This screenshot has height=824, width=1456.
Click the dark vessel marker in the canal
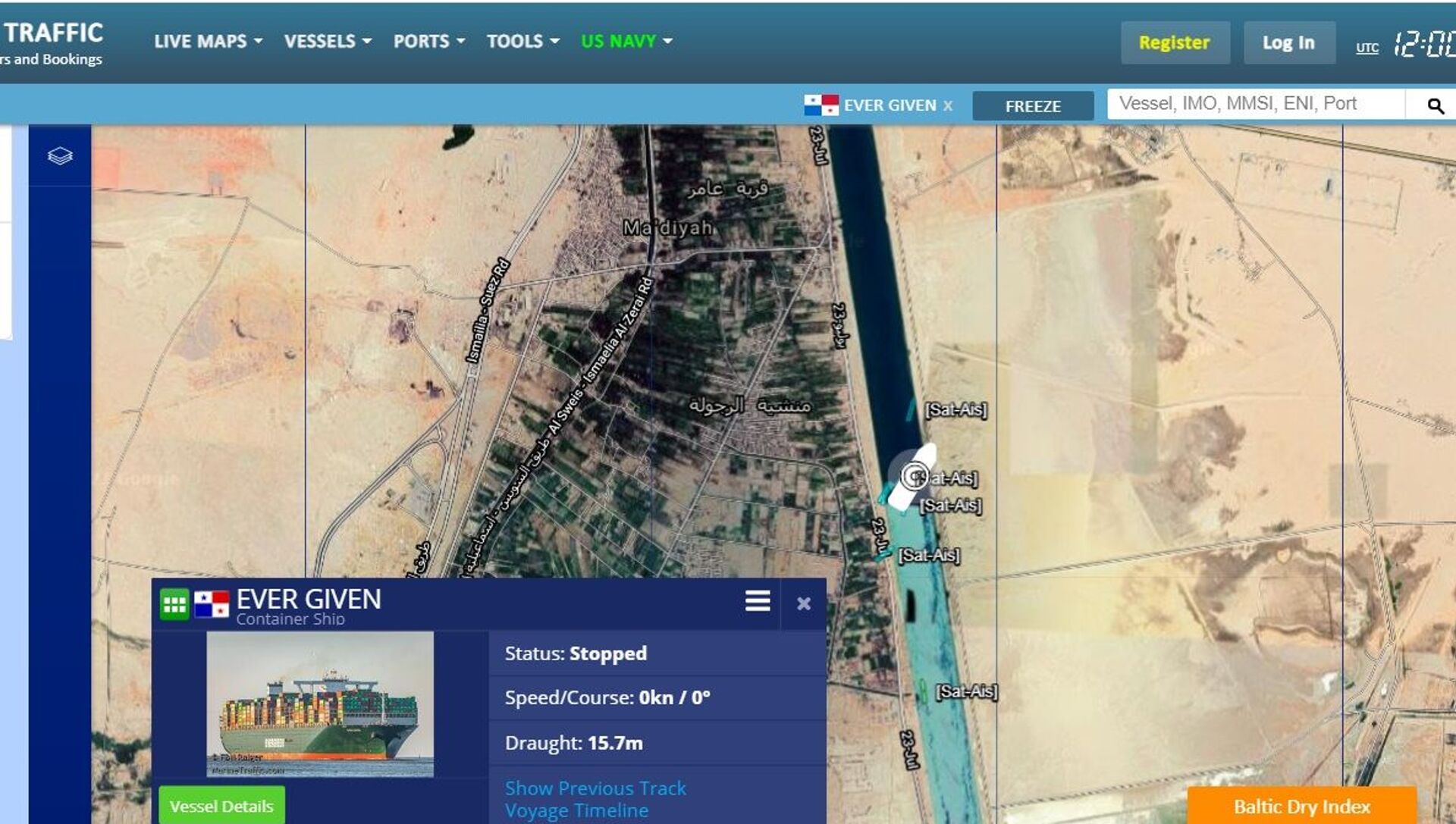[911, 606]
